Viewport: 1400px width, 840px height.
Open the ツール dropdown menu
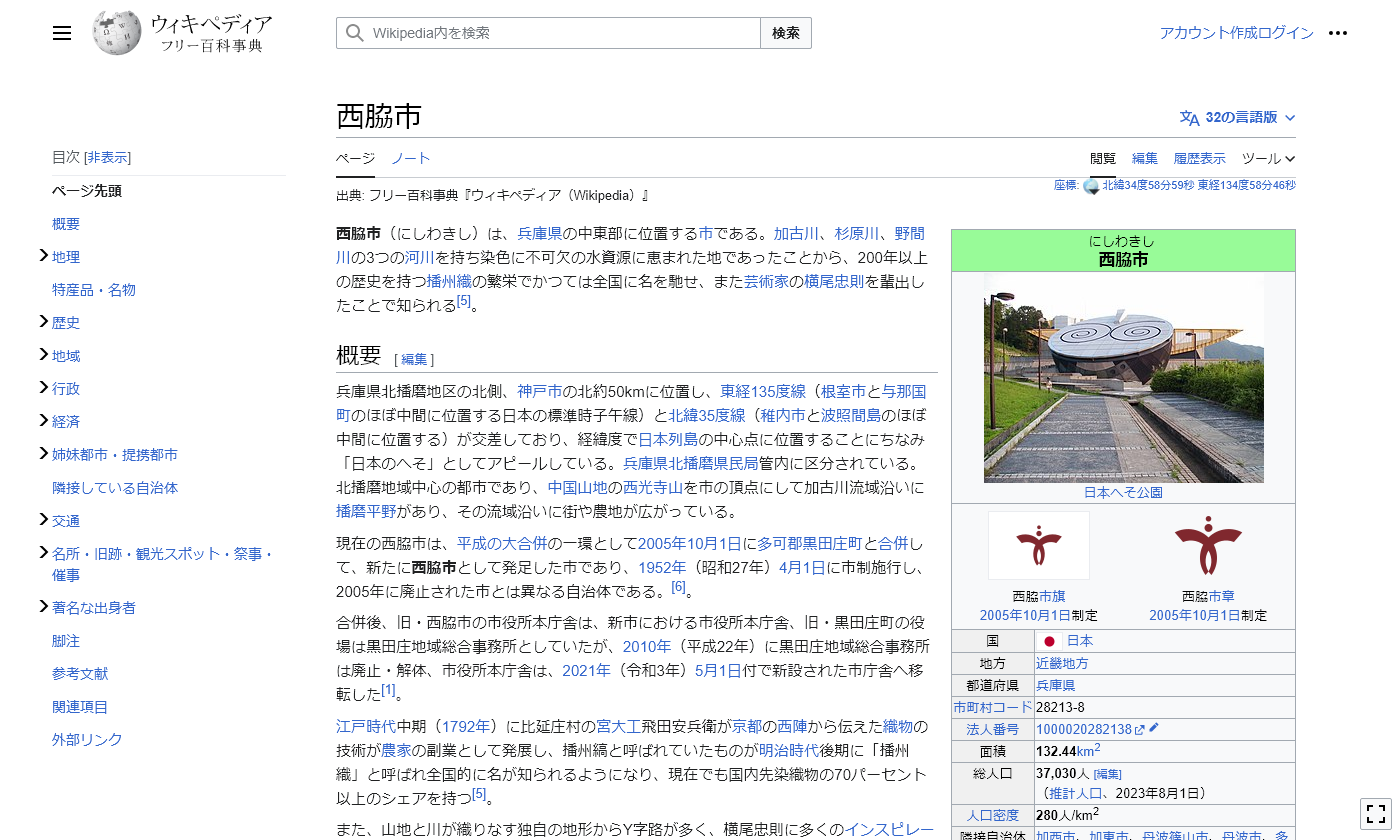(1268, 158)
